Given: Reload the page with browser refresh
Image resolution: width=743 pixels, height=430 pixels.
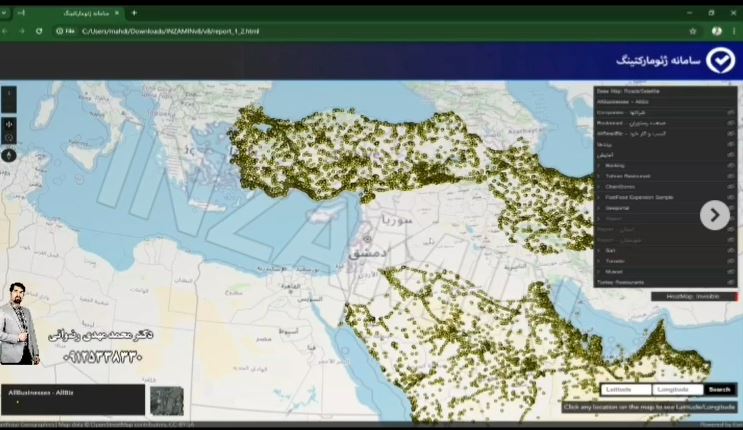Looking at the screenshot, I should [x=39, y=31].
